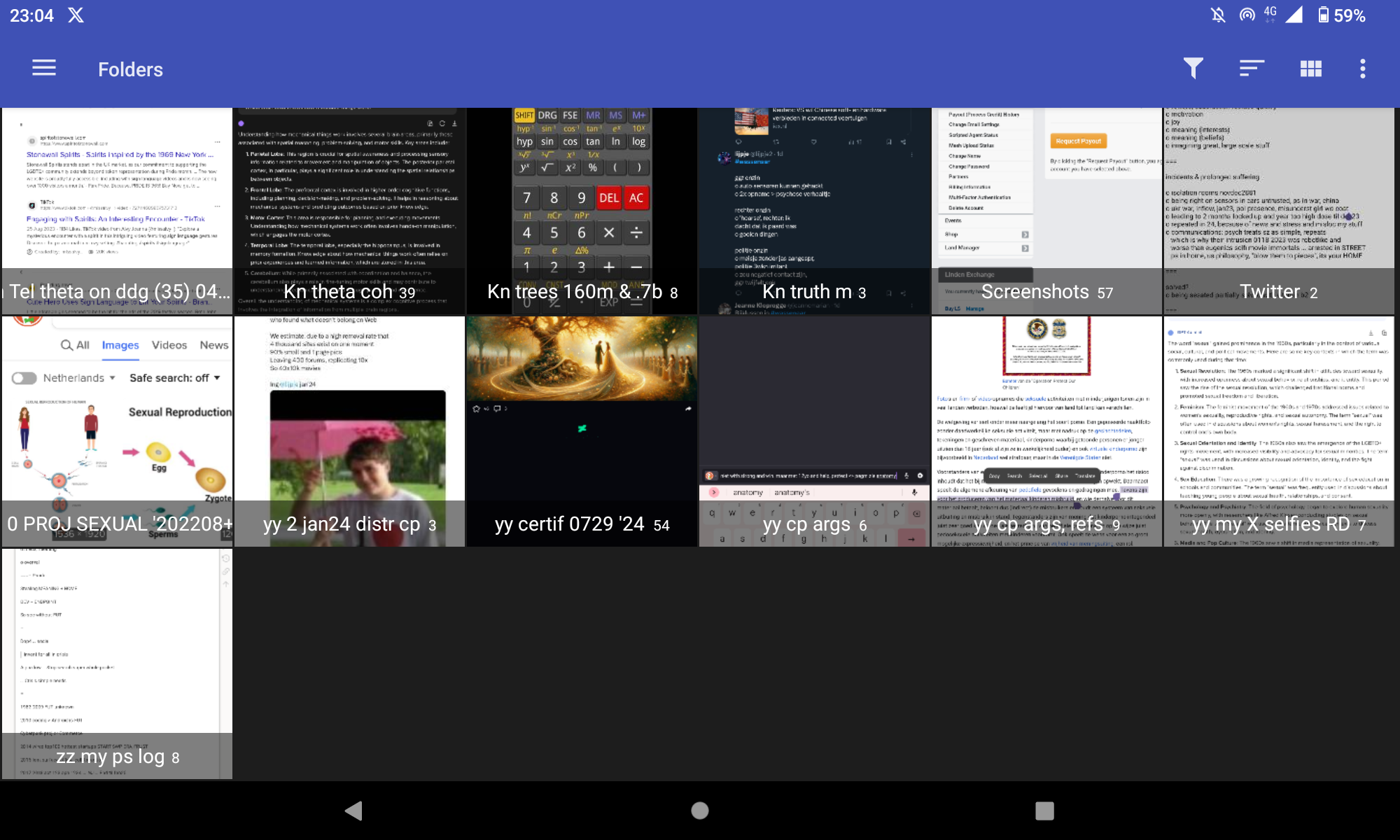
Task: Open the 'yy 2 jan24 distr cp' folder
Action: 349,431
